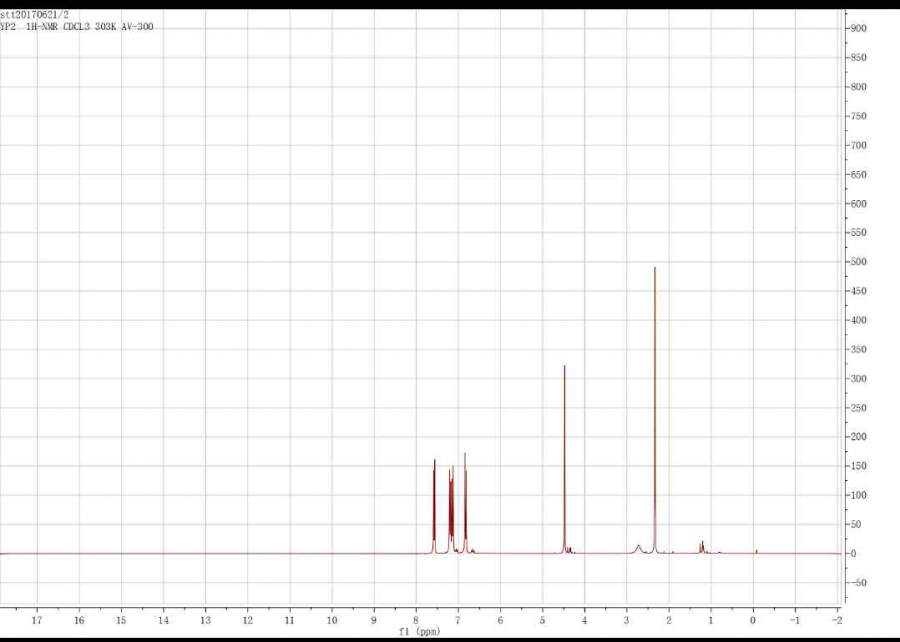Viewport: 900px width, 642px height.
Task: Click the -50 intensity axis label
Action: (859, 583)
